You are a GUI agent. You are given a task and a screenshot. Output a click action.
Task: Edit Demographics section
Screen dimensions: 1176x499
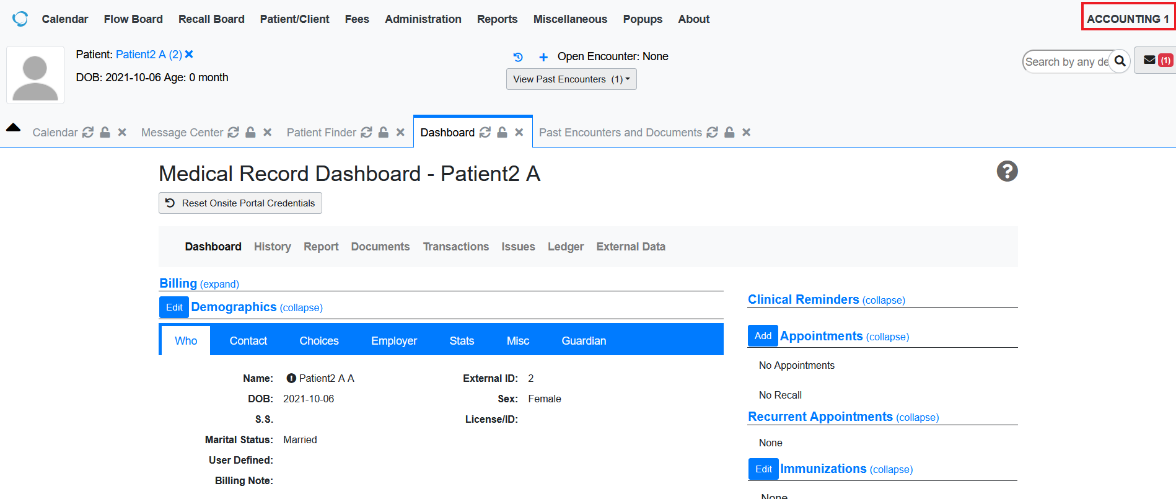tap(174, 308)
